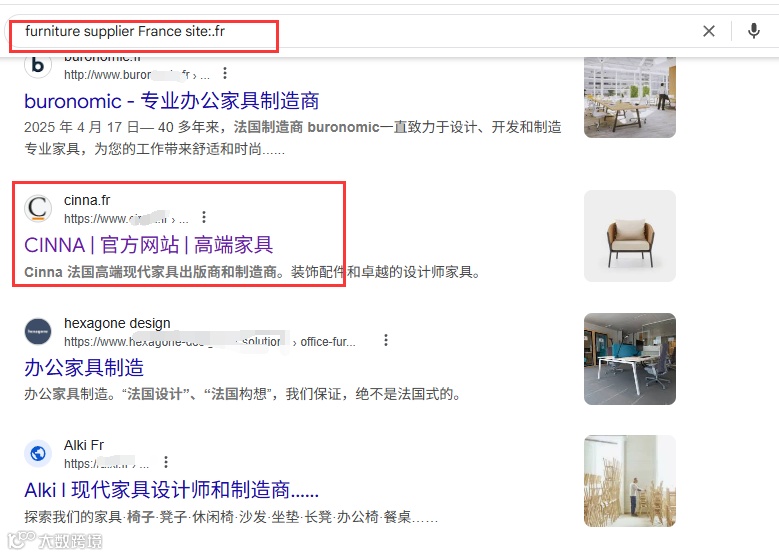779x556 pixels.
Task: Click the hexagone design round favicon
Action: click(38, 331)
